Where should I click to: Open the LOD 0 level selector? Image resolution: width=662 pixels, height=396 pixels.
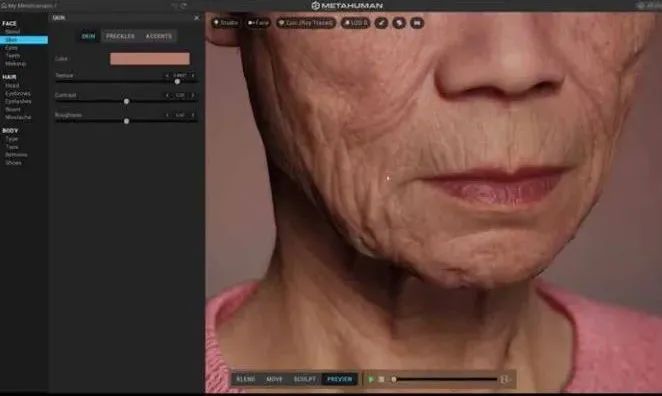355,23
